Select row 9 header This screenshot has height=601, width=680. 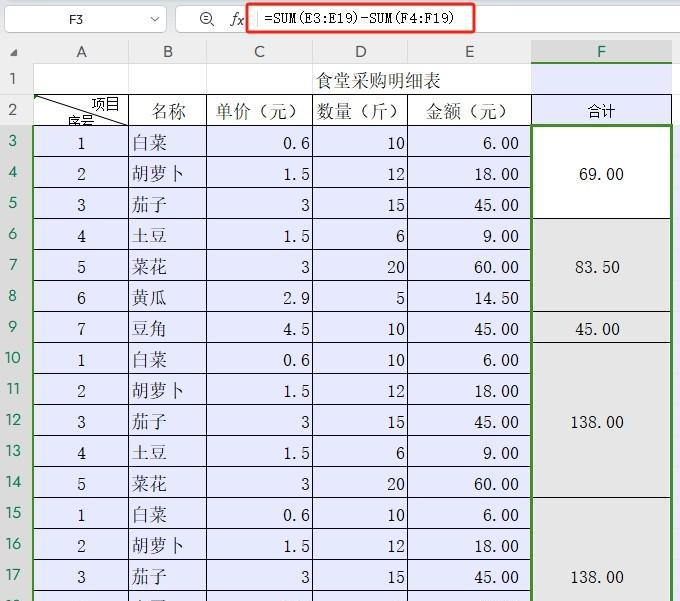[13, 327]
